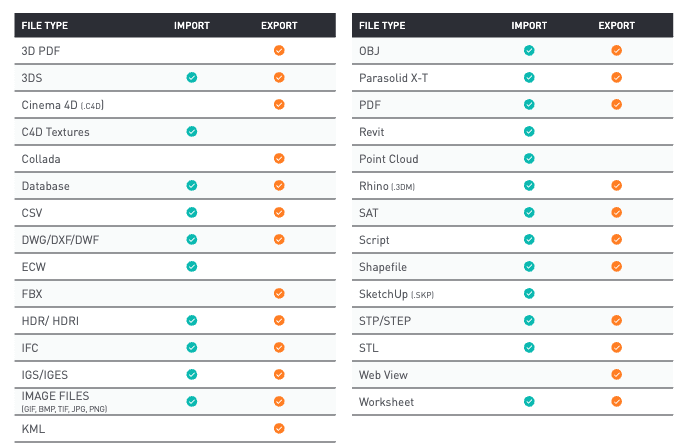
Task: Click the KML export checkmark
Action: (x=279, y=428)
